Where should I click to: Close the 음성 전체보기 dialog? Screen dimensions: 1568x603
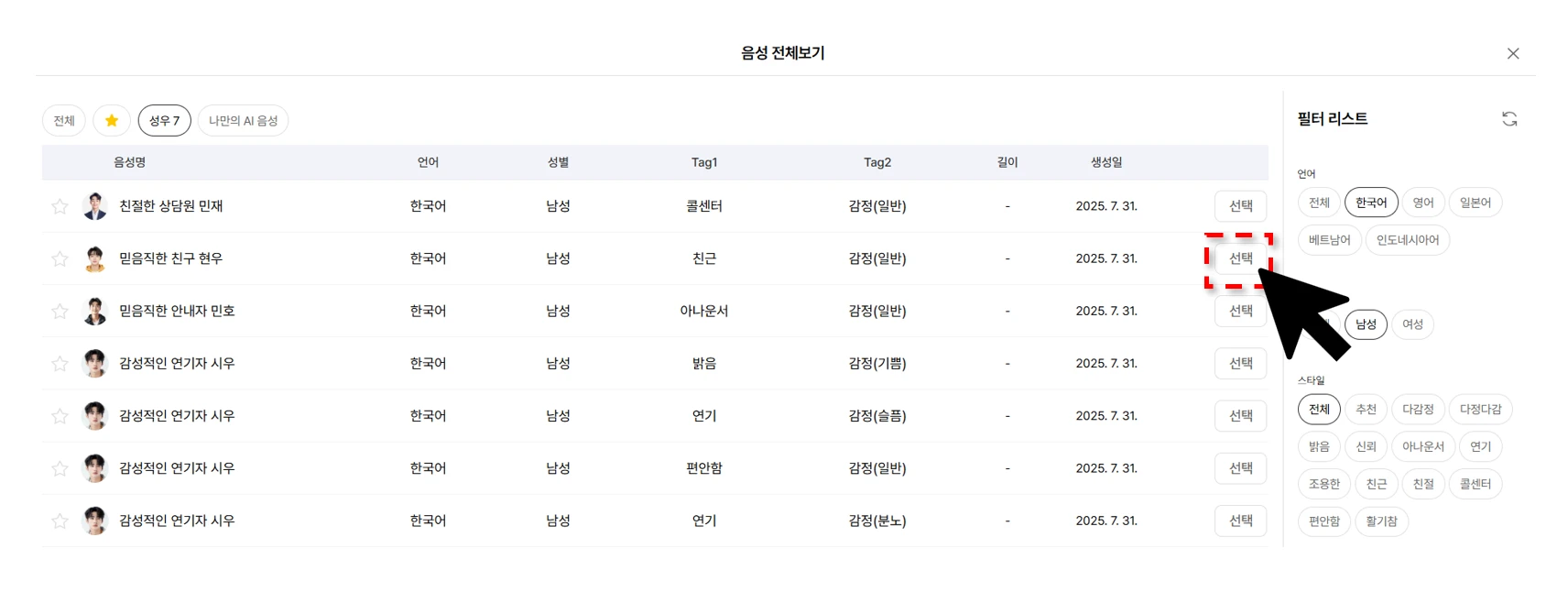tap(1513, 53)
